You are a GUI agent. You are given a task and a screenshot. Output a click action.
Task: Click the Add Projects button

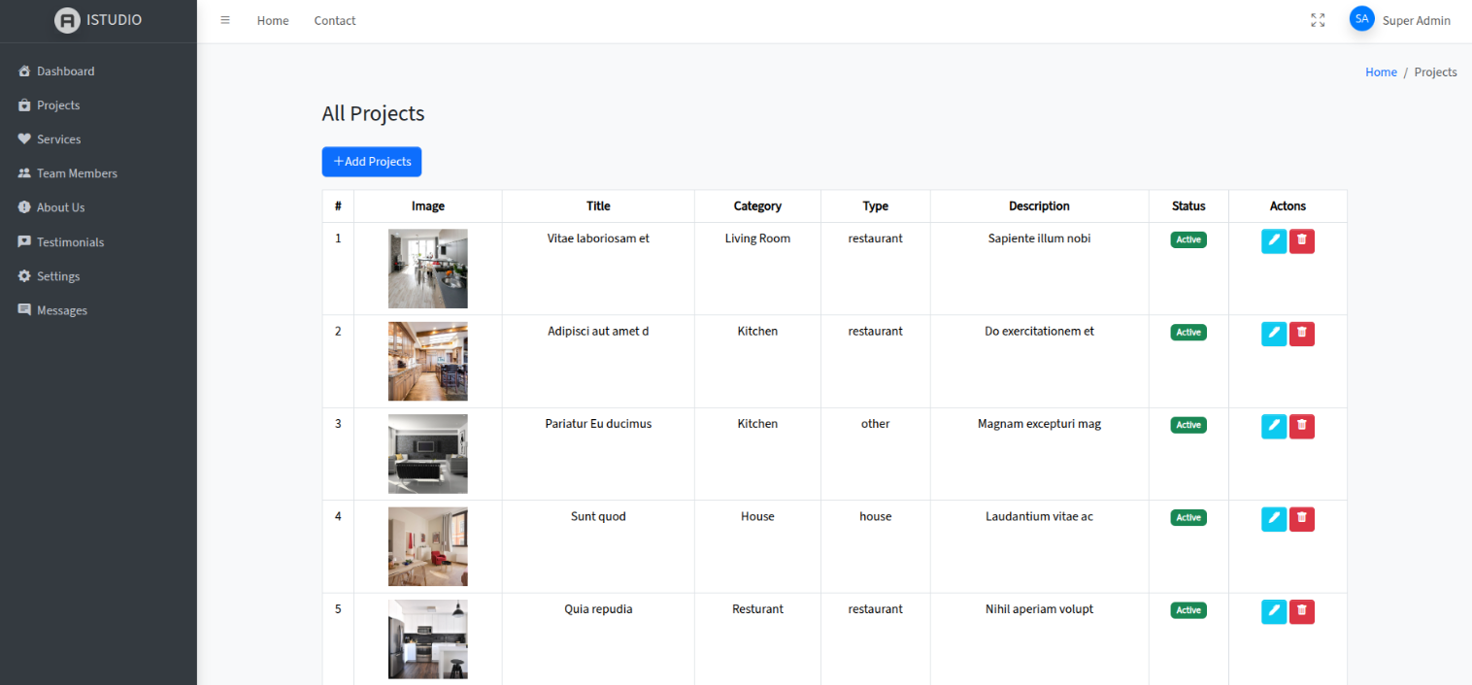coord(371,161)
